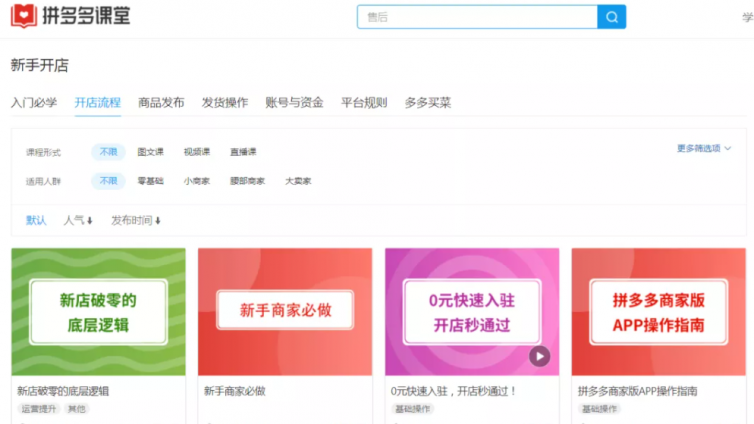Sort courses by 人气
Screen dimensions: 754x424
click(78, 220)
